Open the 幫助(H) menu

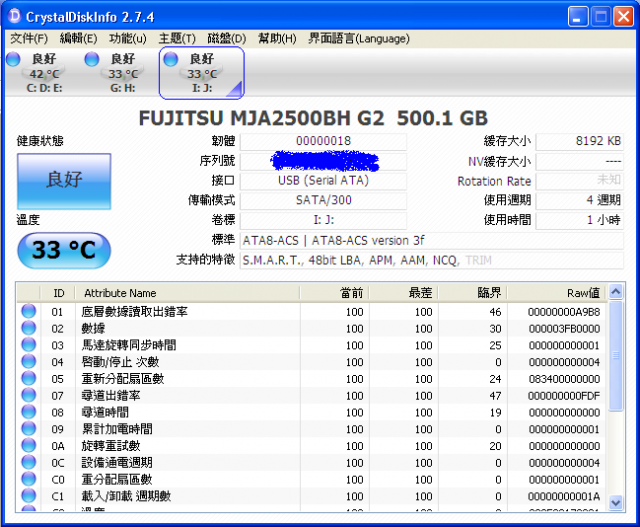pyautogui.click(x=277, y=38)
